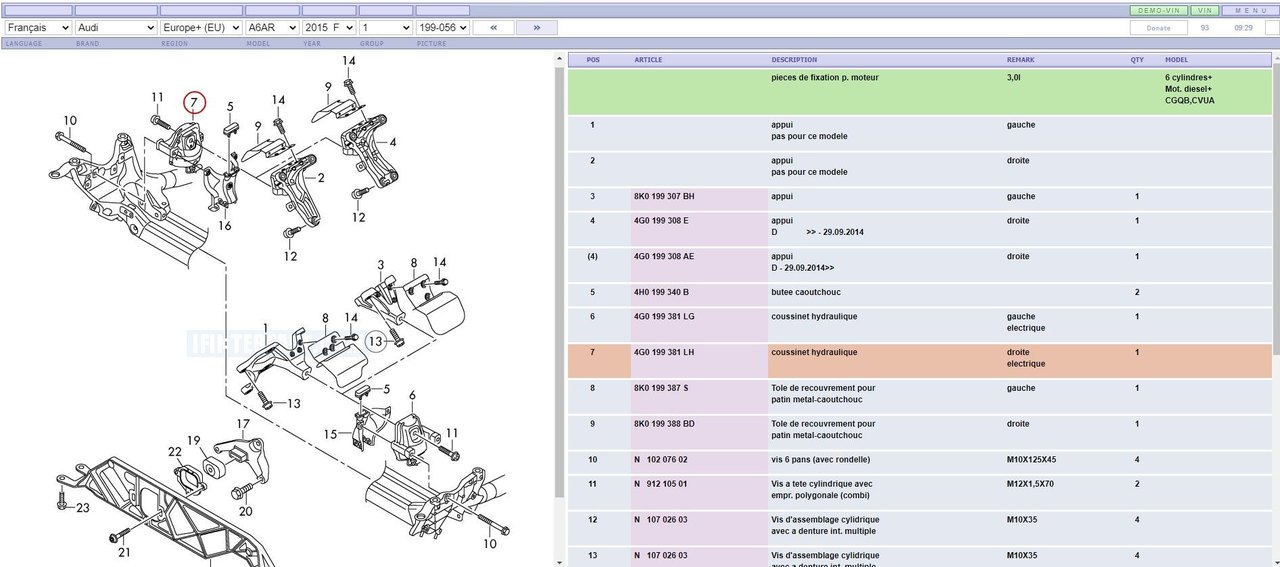
Task: Click the VIN button
Action: pos(1204,10)
